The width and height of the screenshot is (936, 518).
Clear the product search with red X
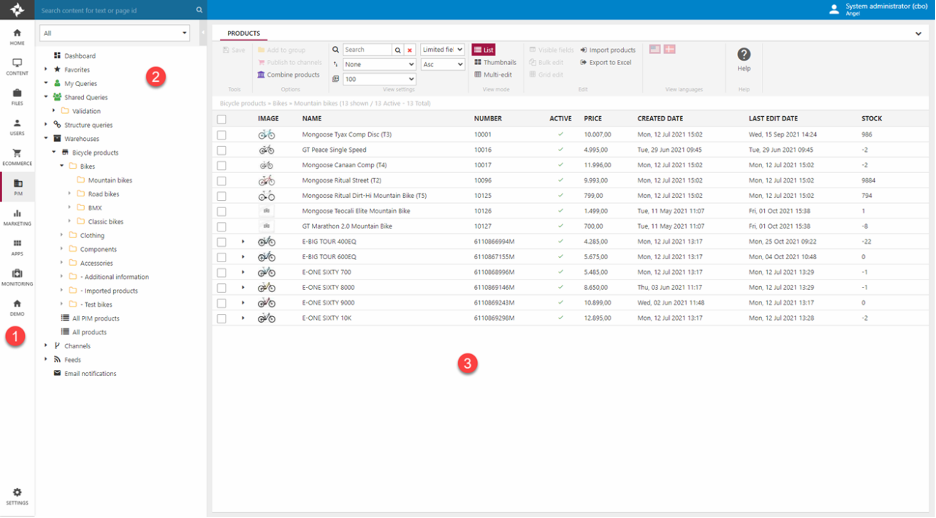410,50
